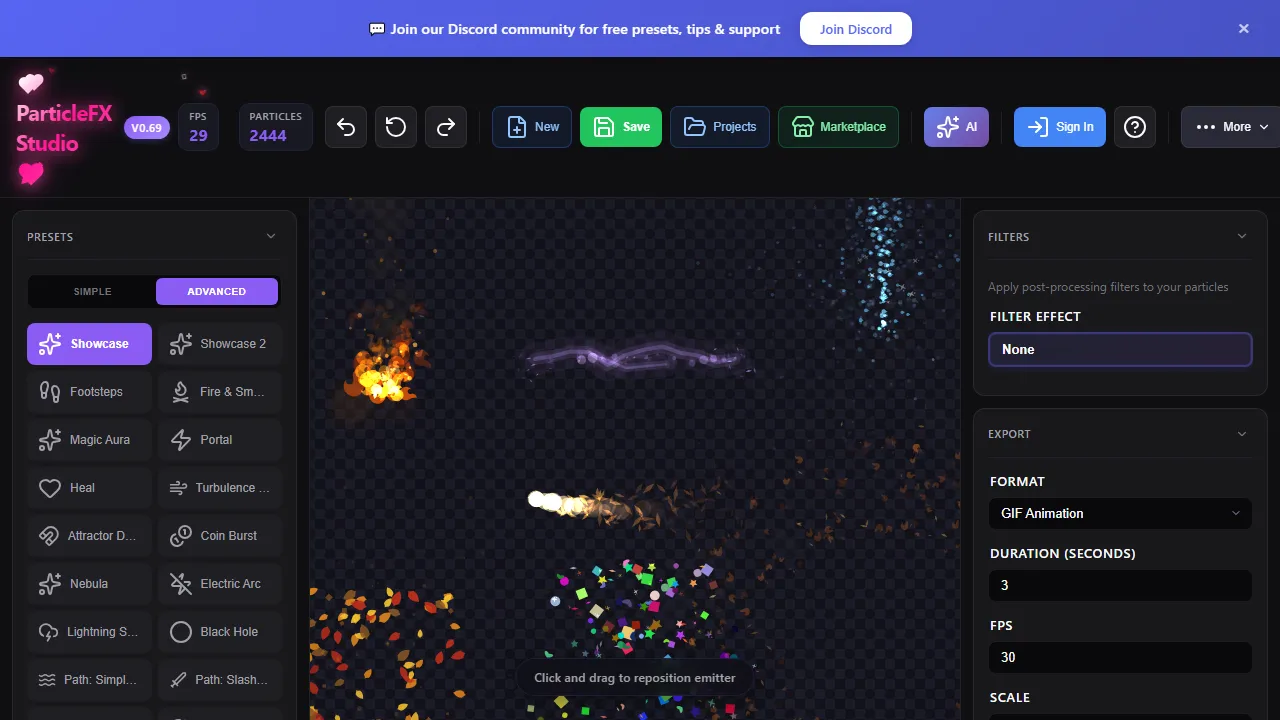
Task: Open the Fire & Smoke preset
Action: [x=219, y=391]
